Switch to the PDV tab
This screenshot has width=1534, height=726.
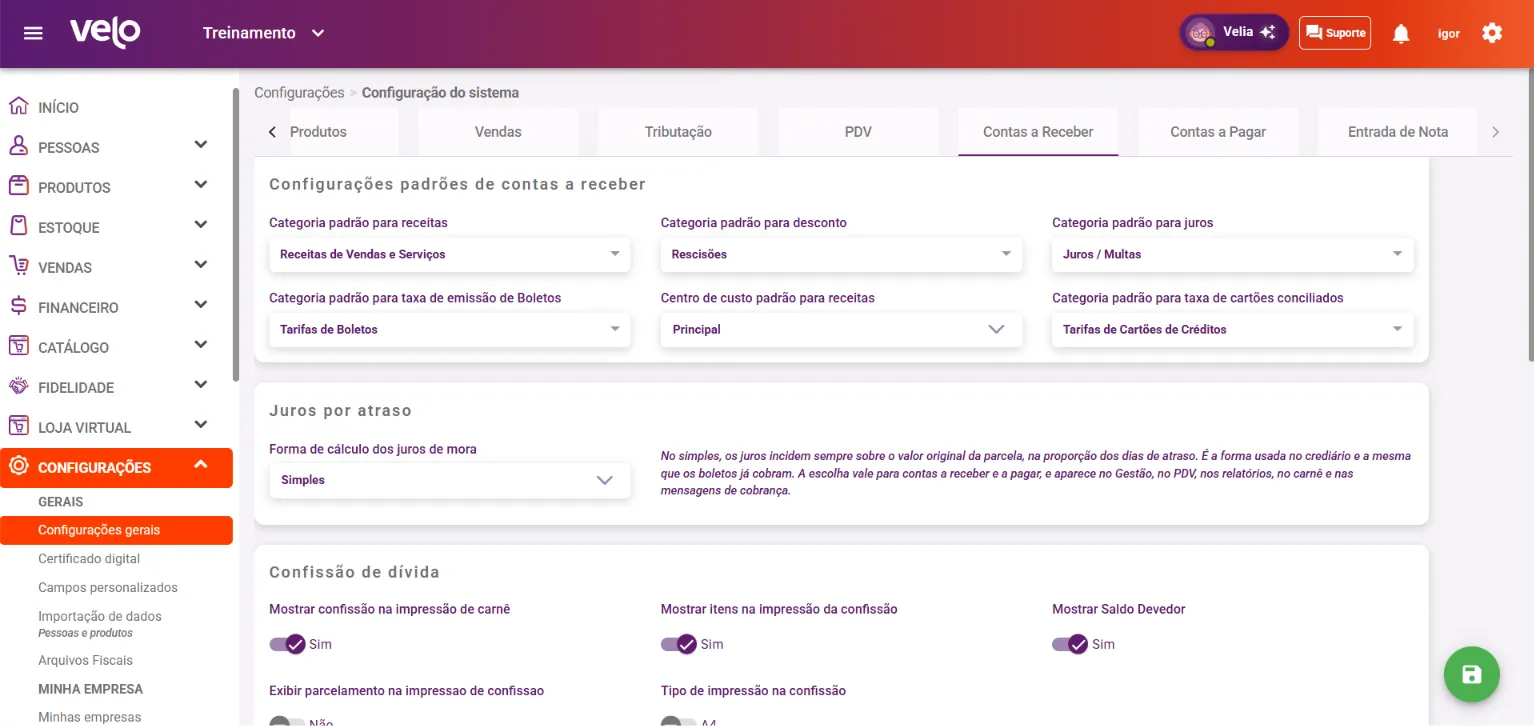[858, 132]
